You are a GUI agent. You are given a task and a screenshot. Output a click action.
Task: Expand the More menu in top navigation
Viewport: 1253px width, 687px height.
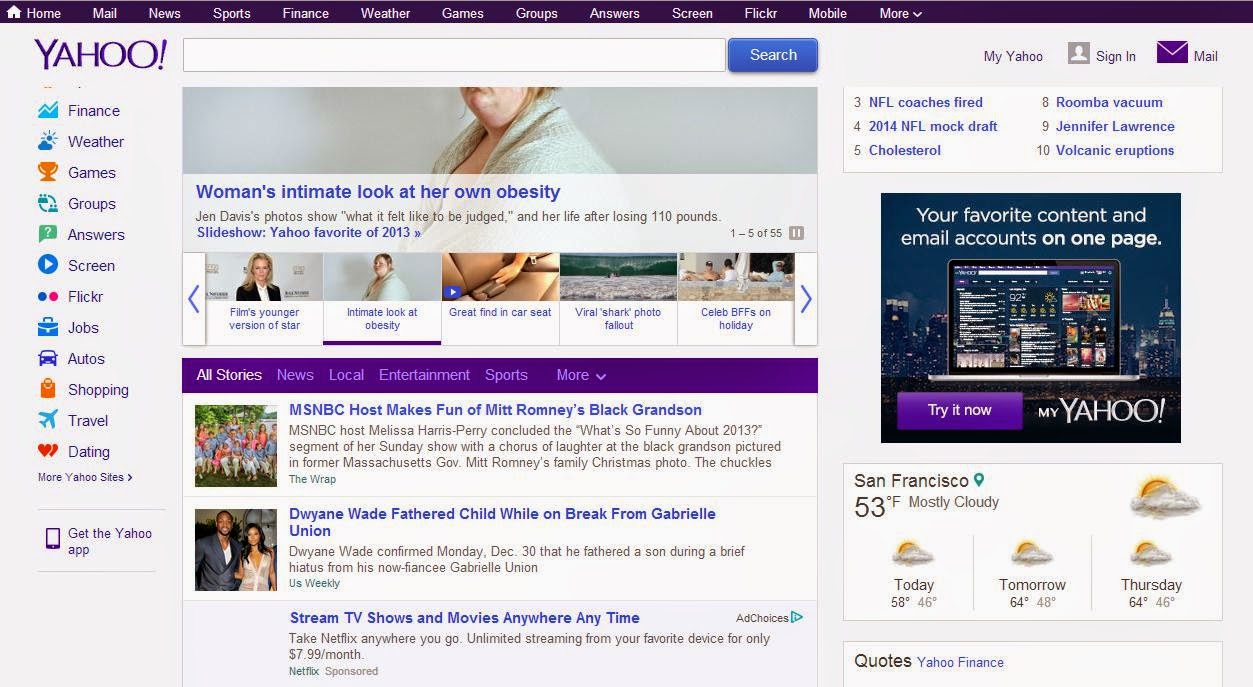pos(901,13)
